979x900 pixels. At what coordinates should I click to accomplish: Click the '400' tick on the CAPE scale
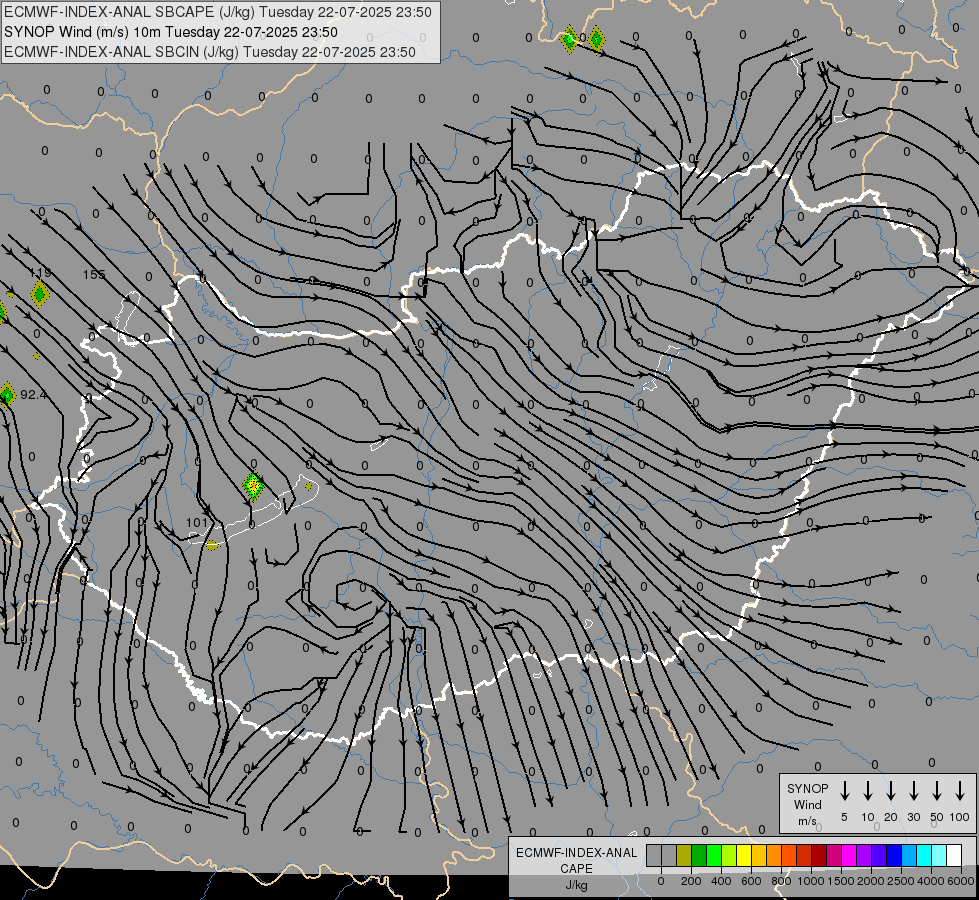tap(721, 881)
